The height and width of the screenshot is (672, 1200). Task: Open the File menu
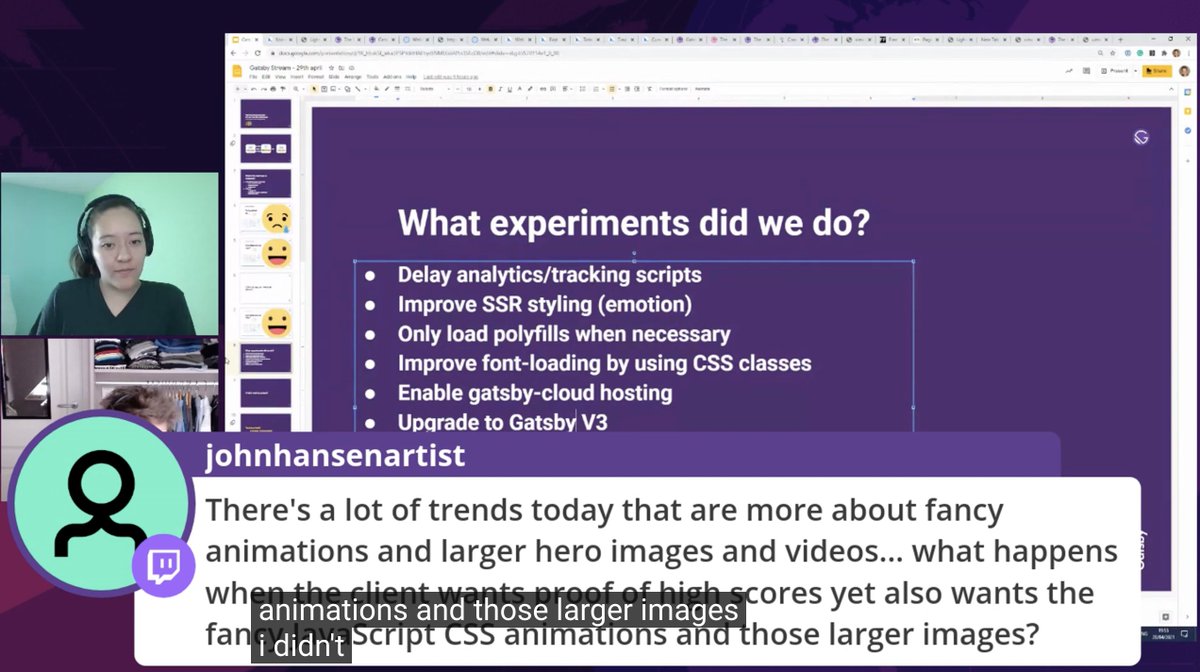253,77
